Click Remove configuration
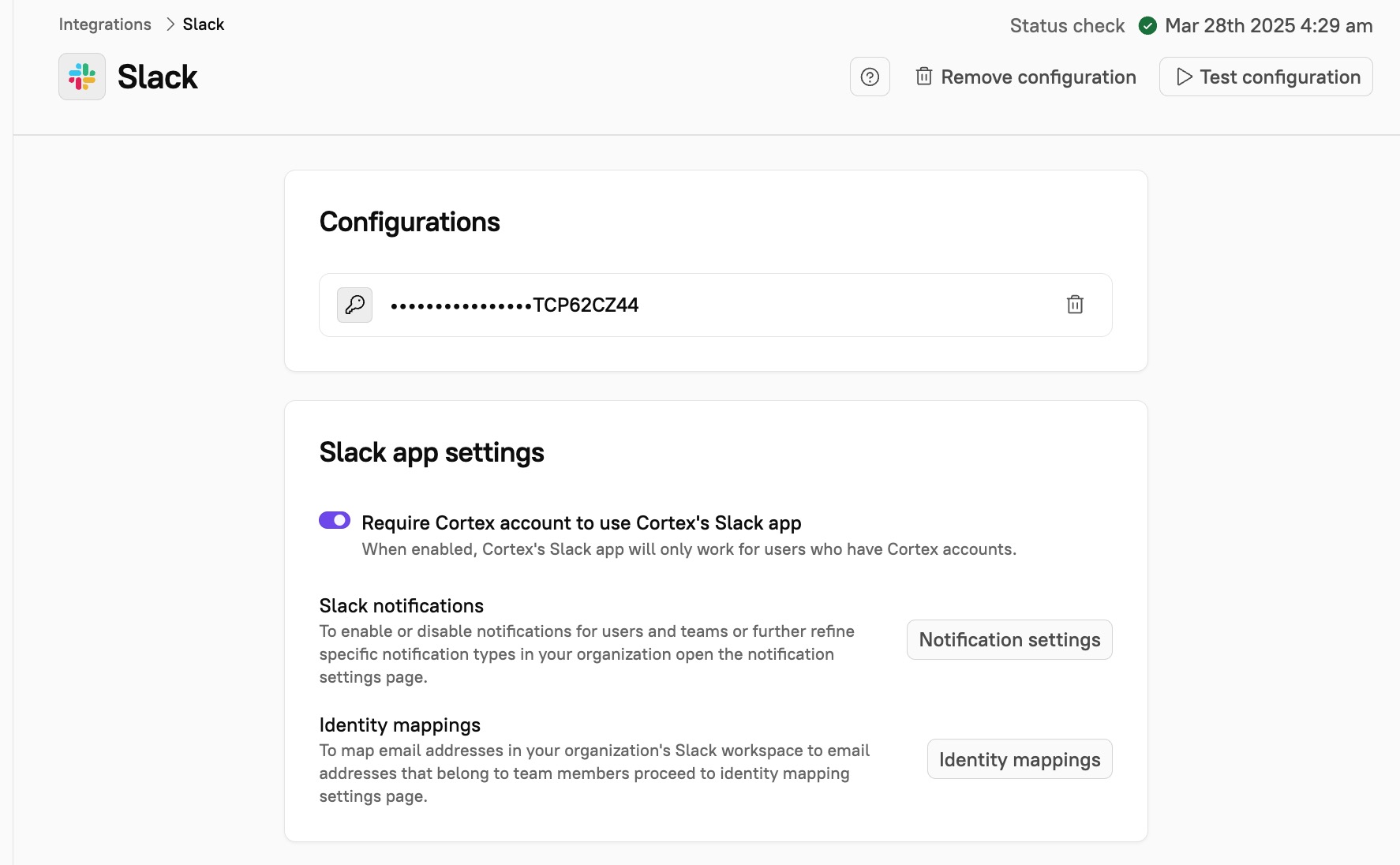The image size is (1400, 865). [1038, 77]
